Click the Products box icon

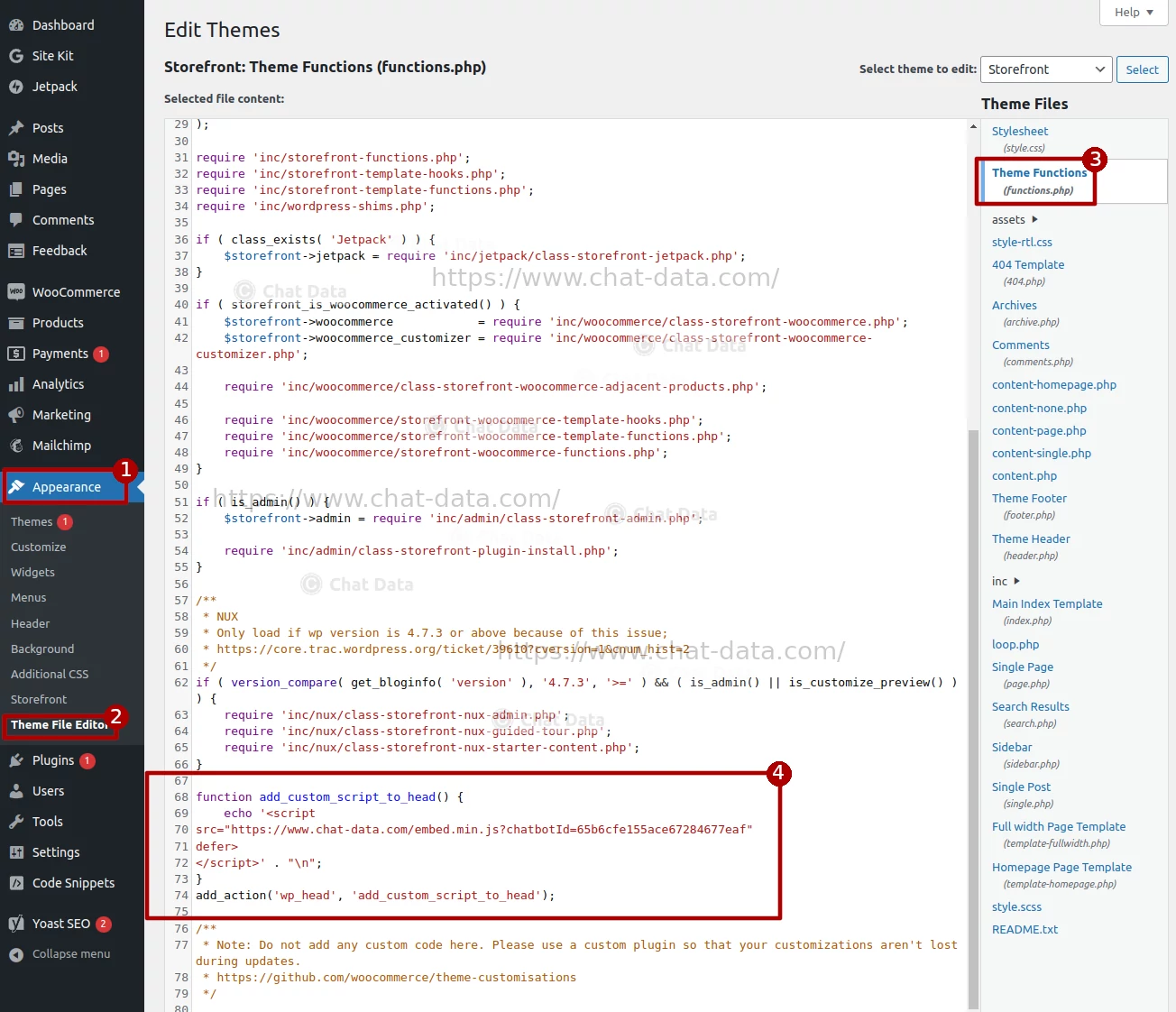pyautogui.click(x=16, y=323)
